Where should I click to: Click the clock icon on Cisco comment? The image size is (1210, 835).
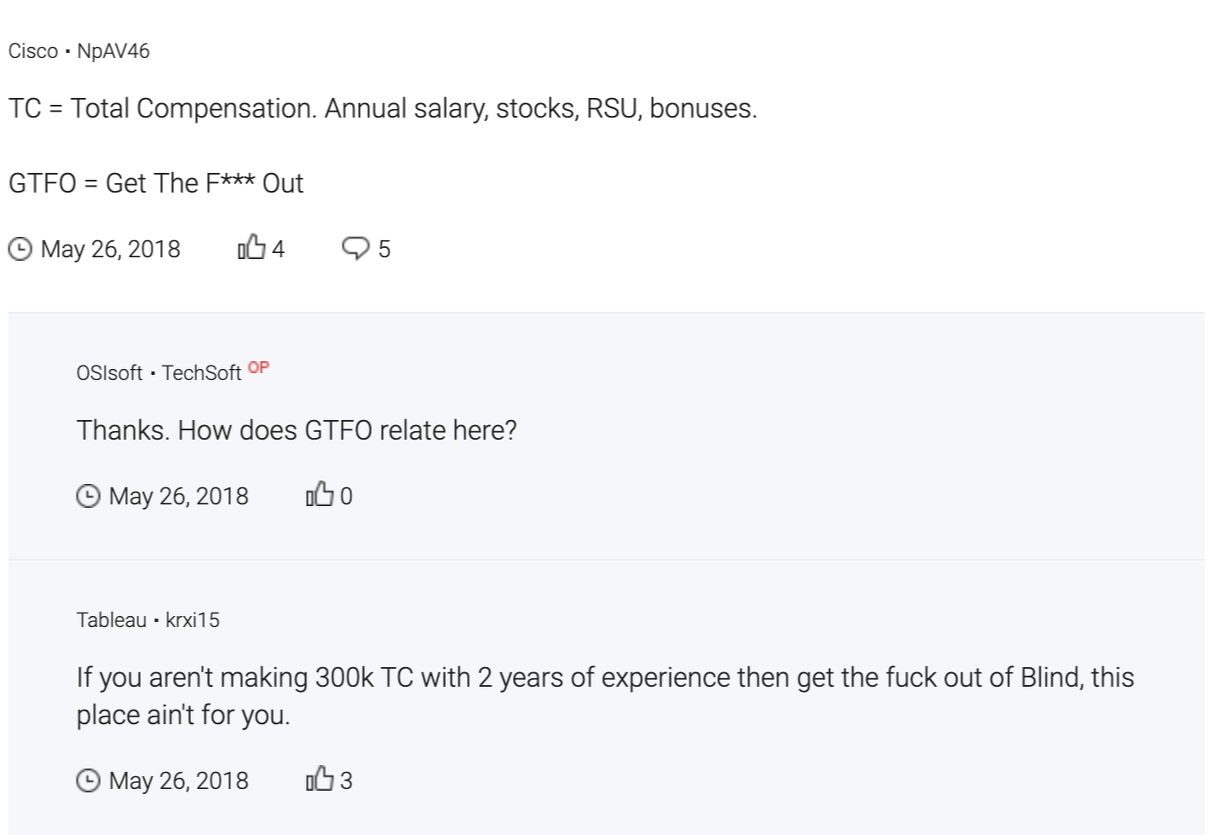(19, 249)
